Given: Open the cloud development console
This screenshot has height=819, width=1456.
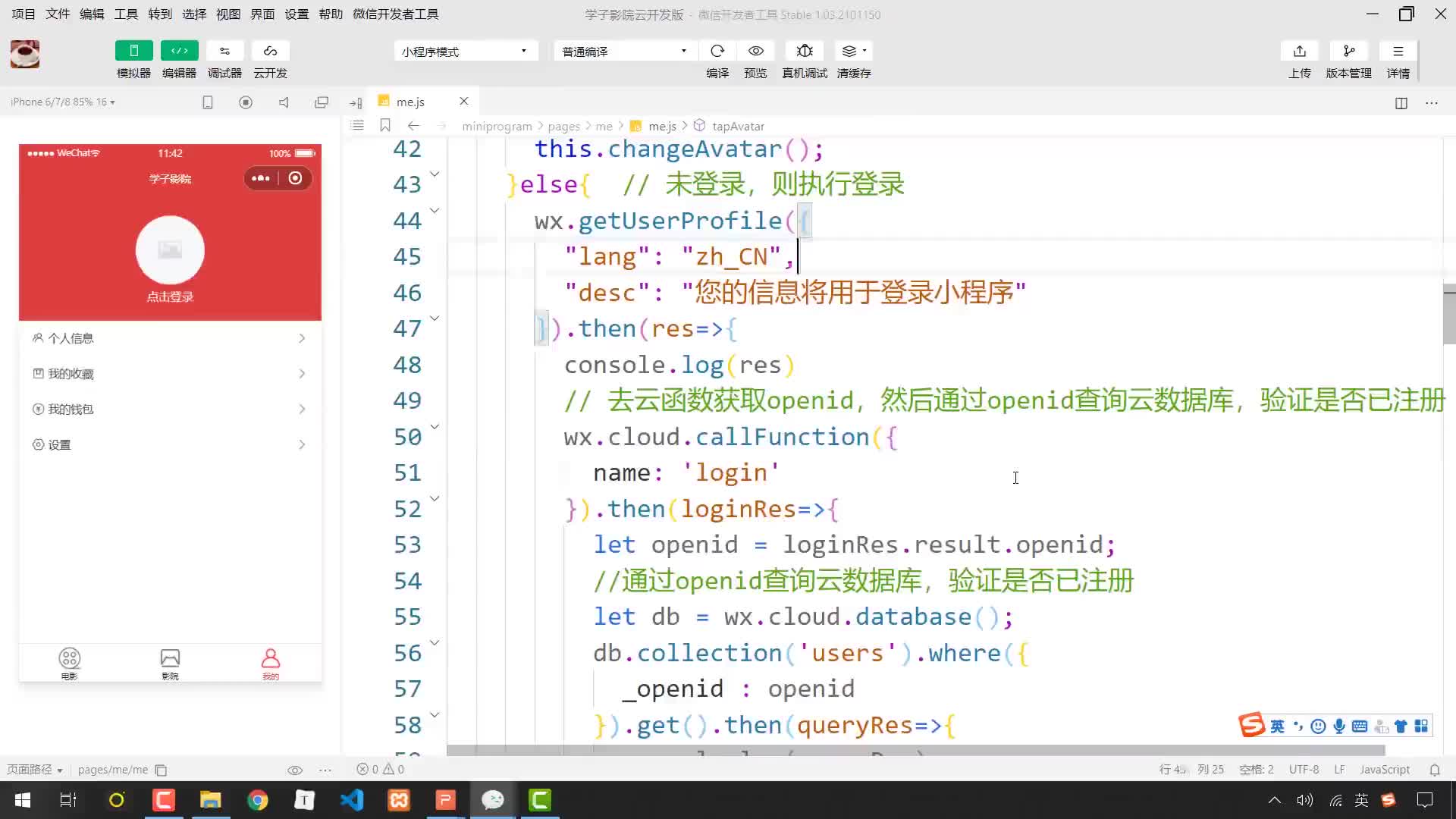Looking at the screenshot, I should click(x=270, y=51).
